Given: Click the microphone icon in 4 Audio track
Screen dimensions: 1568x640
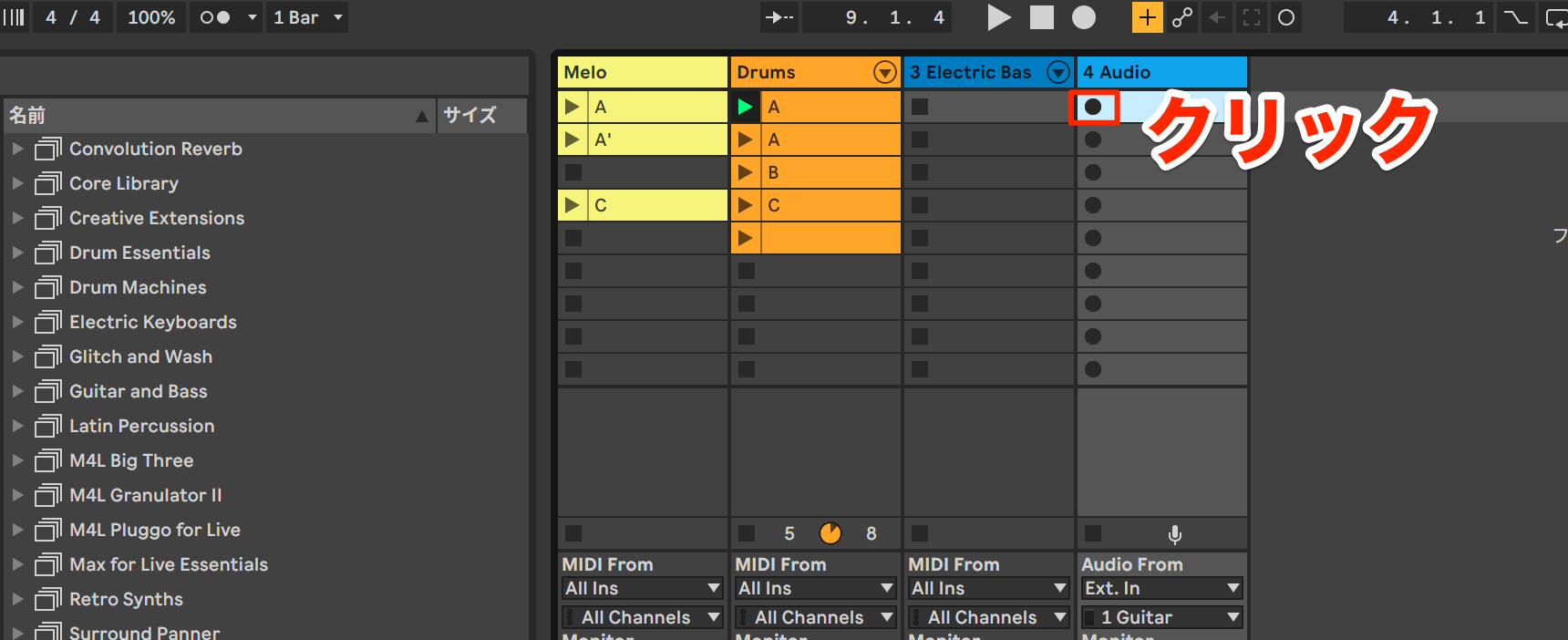Looking at the screenshot, I should pos(1175,534).
